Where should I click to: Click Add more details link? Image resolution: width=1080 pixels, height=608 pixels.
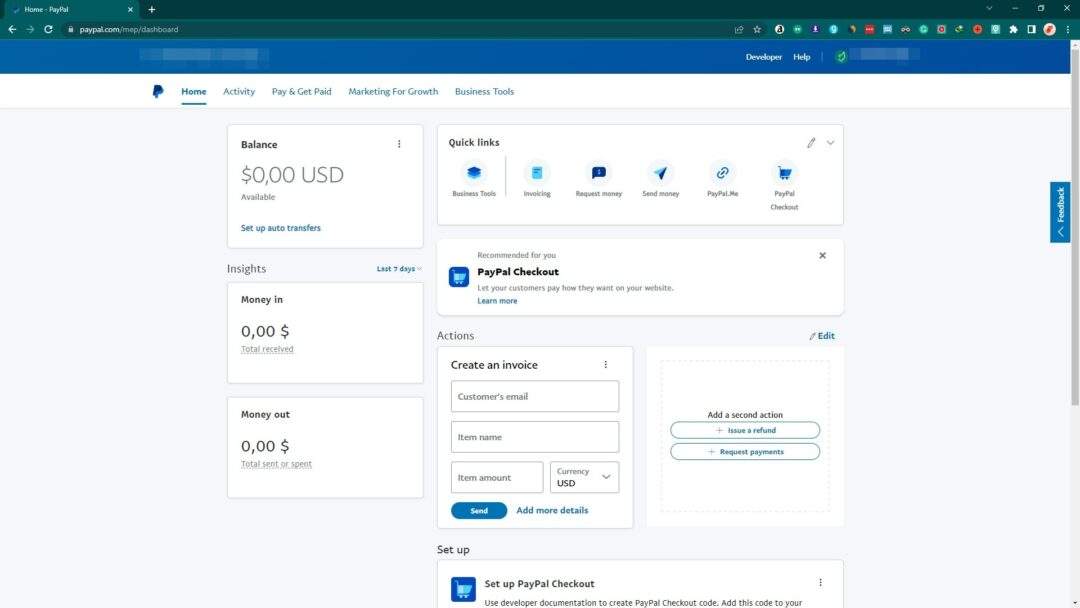click(552, 510)
